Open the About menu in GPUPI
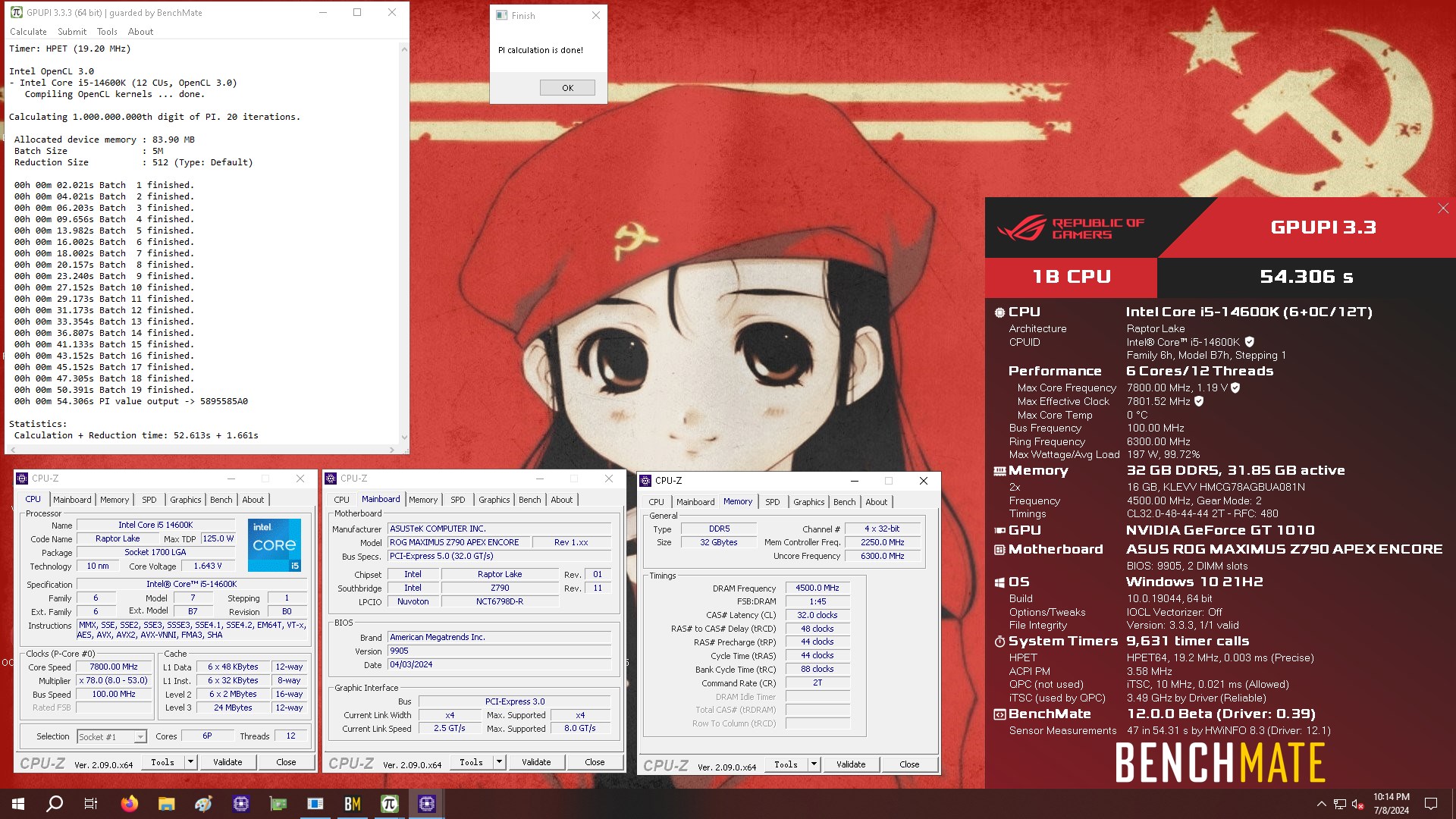The width and height of the screenshot is (1456, 819). [140, 32]
